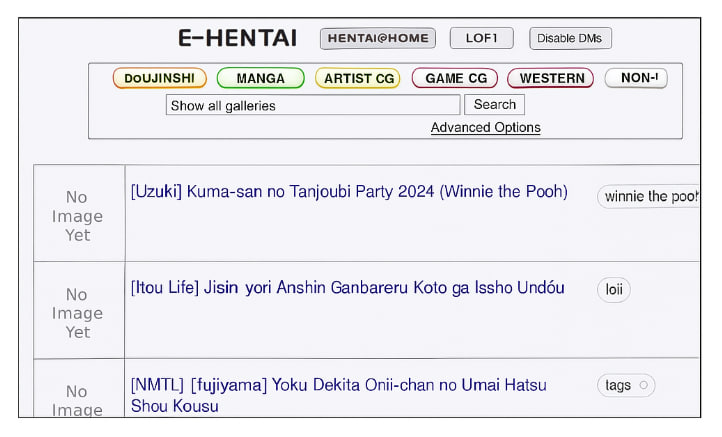Image resolution: width=722 pixels, height=437 pixels.
Task: Click the tags pill with circle icon
Action: pos(626,385)
